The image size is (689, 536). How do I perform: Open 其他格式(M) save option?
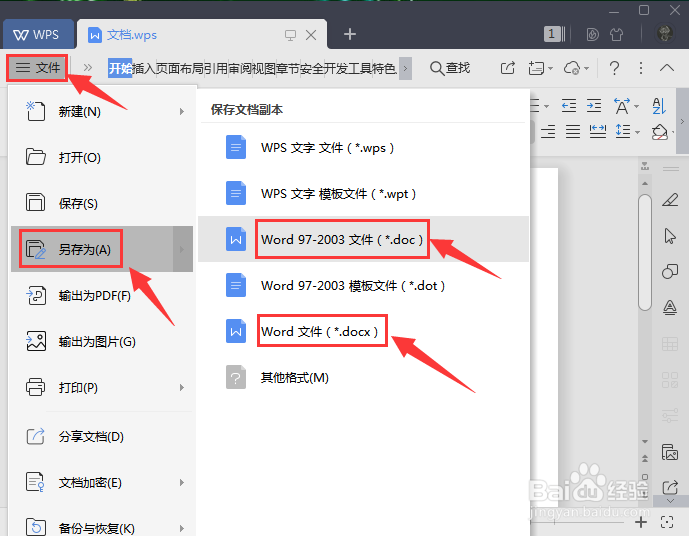pos(363,377)
